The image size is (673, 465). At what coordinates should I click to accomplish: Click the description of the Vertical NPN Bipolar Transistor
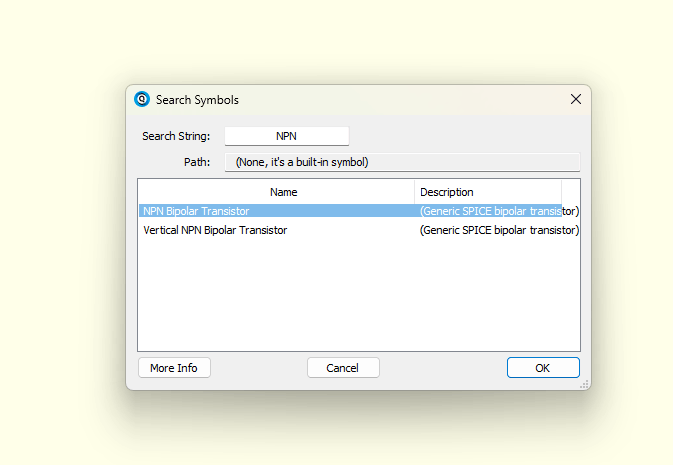coord(499,230)
